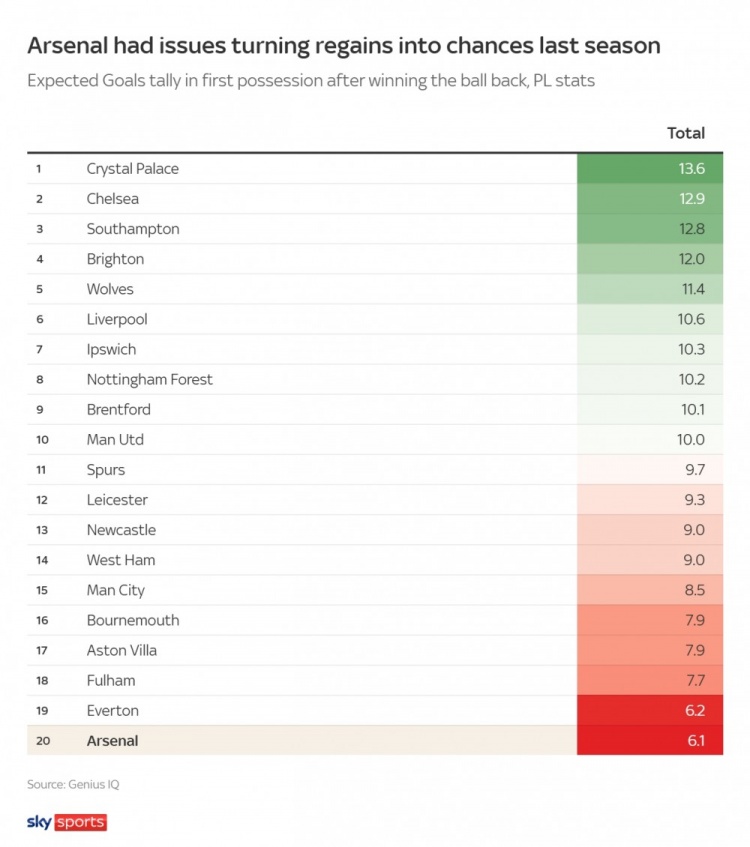Viewport: 750px width, 847px height.
Task: Click the chart headline about Arsenal
Action: 343,46
